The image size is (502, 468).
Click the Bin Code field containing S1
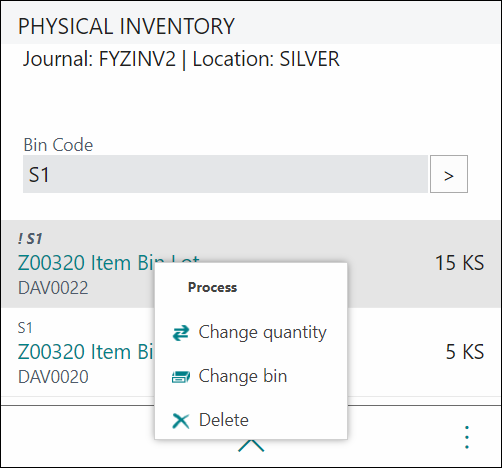(225, 174)
